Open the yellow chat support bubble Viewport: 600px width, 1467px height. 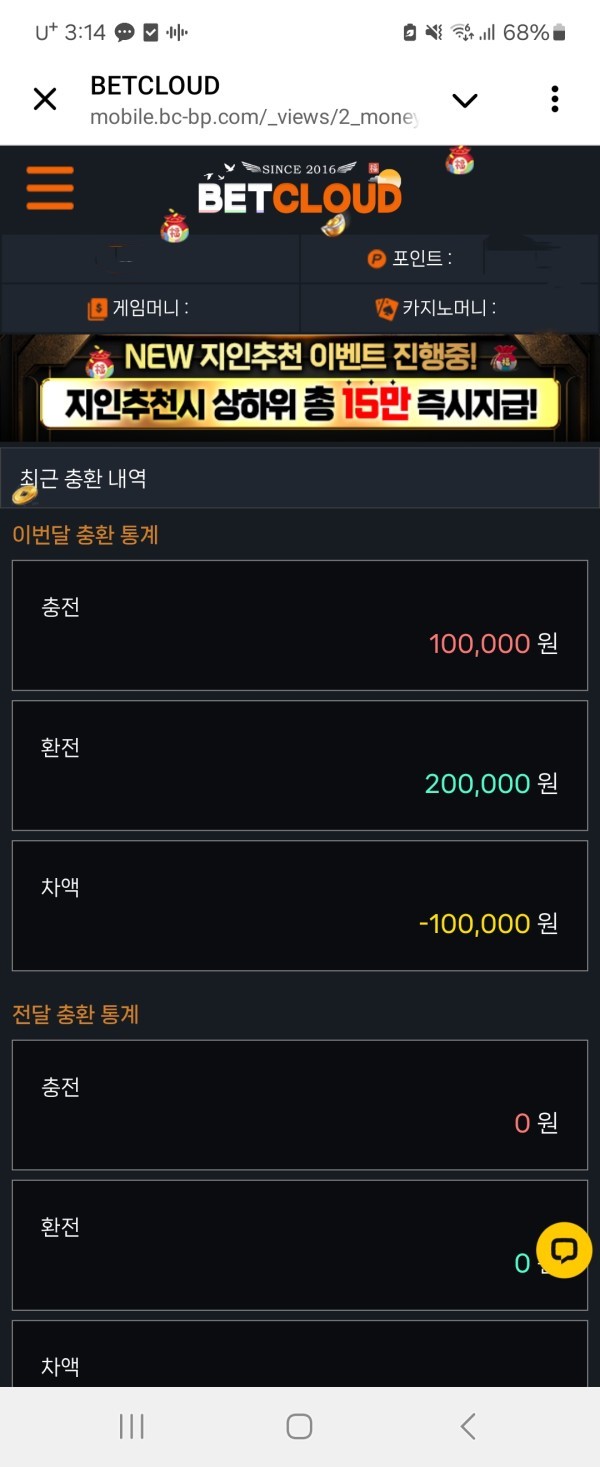coord(563,1249)
